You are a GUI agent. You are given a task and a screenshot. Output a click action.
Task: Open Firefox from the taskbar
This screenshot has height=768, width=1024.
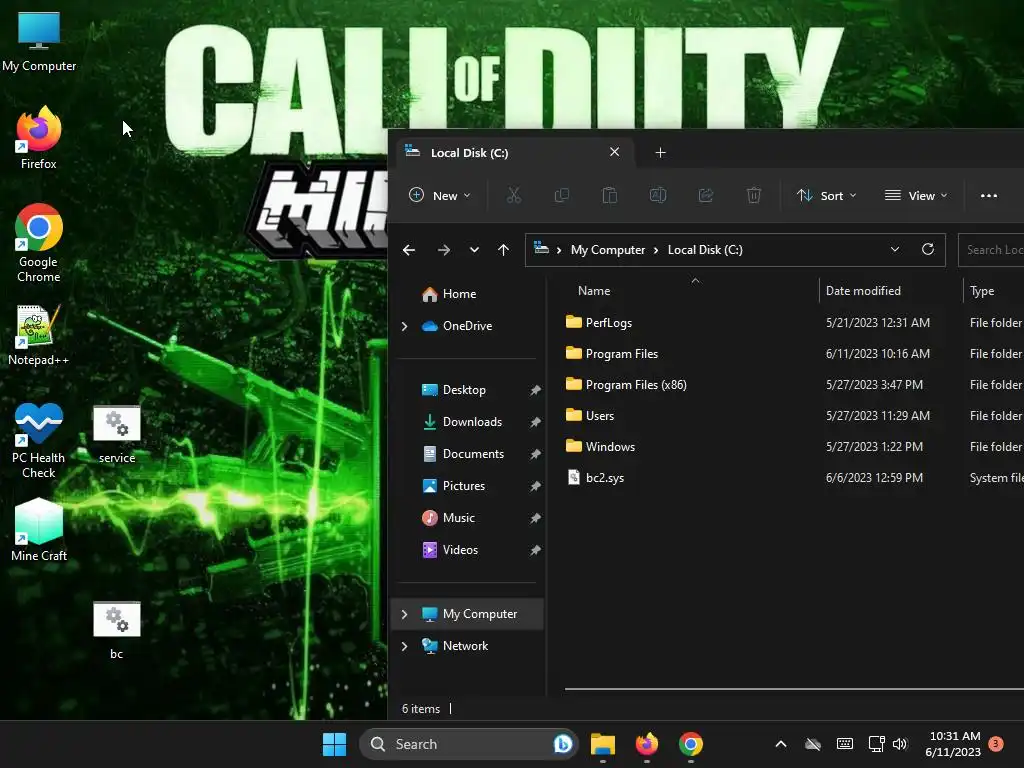pos(647,744)
